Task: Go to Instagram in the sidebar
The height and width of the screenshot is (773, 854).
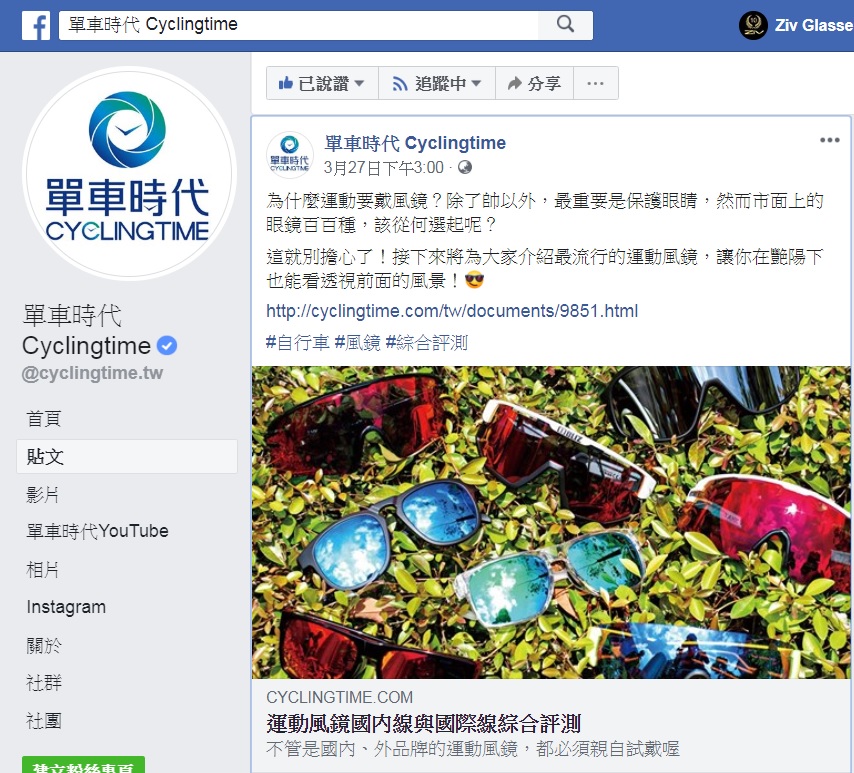Action: tap(66, 607)
